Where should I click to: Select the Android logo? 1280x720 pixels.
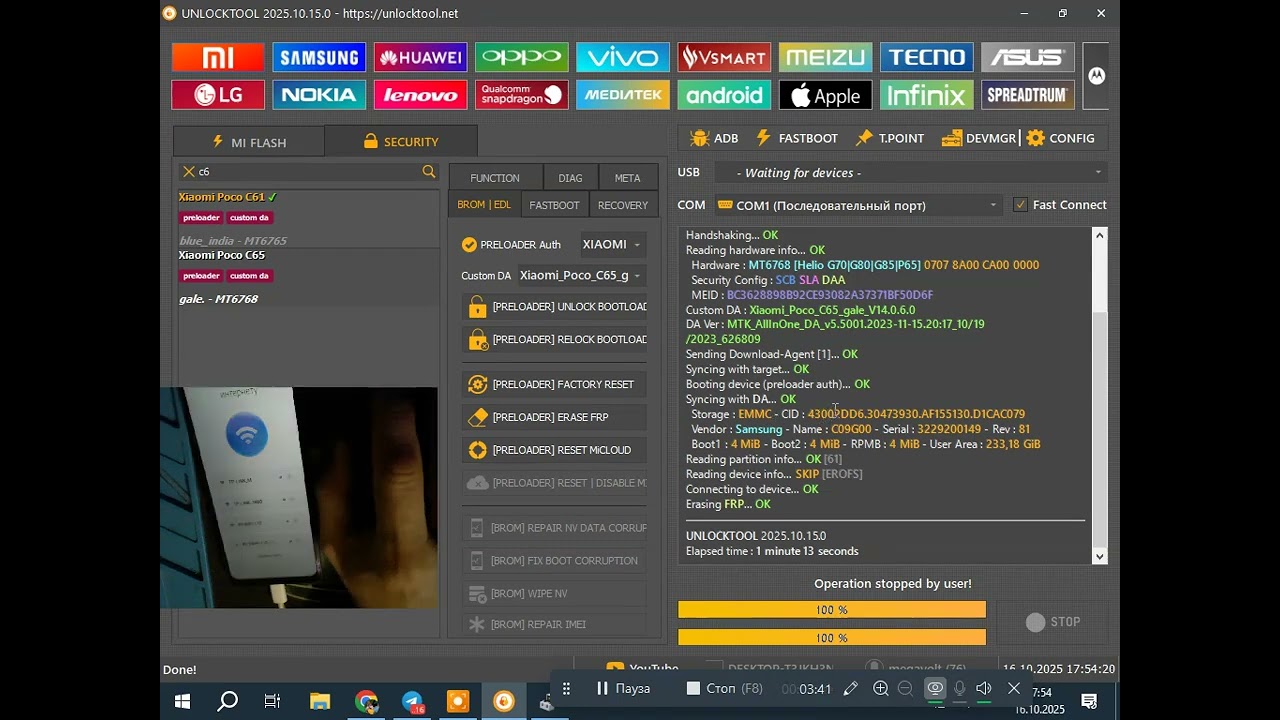(724, 95)
